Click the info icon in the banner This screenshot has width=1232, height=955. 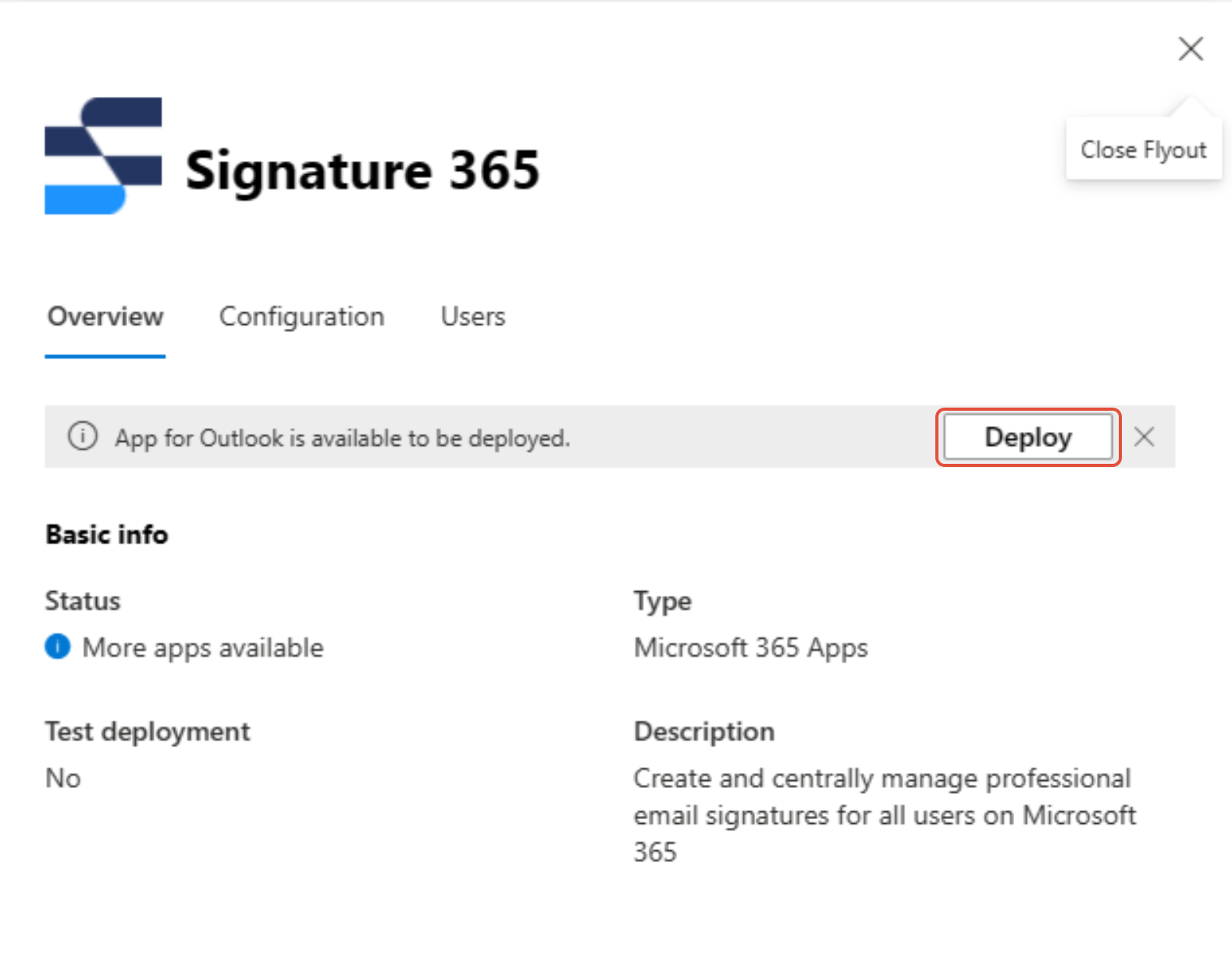coord(83,437)
